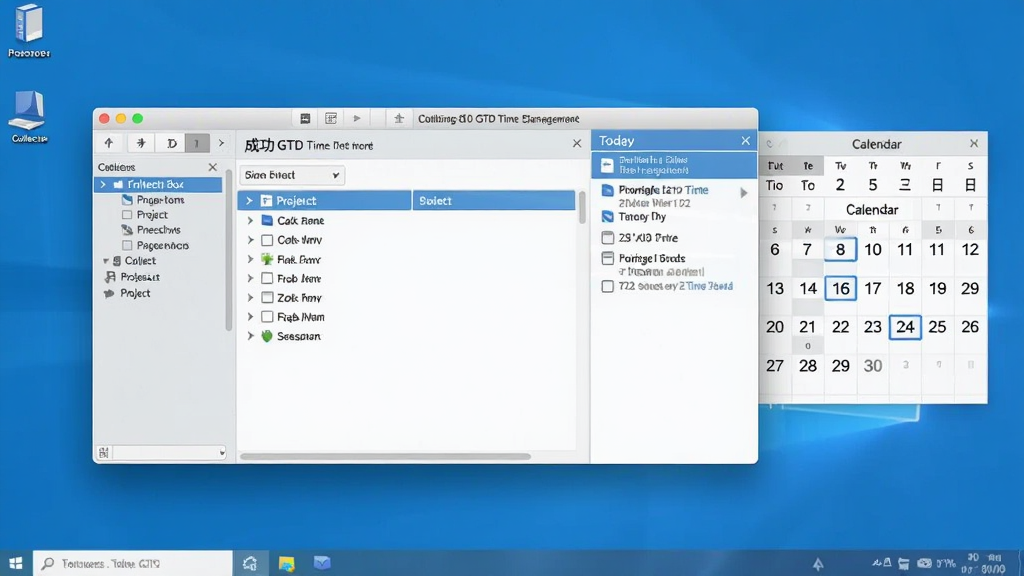Toggle the highlighted gray button beside the D button
This screenshot has height=576, width=1024.
pos(197,143)
